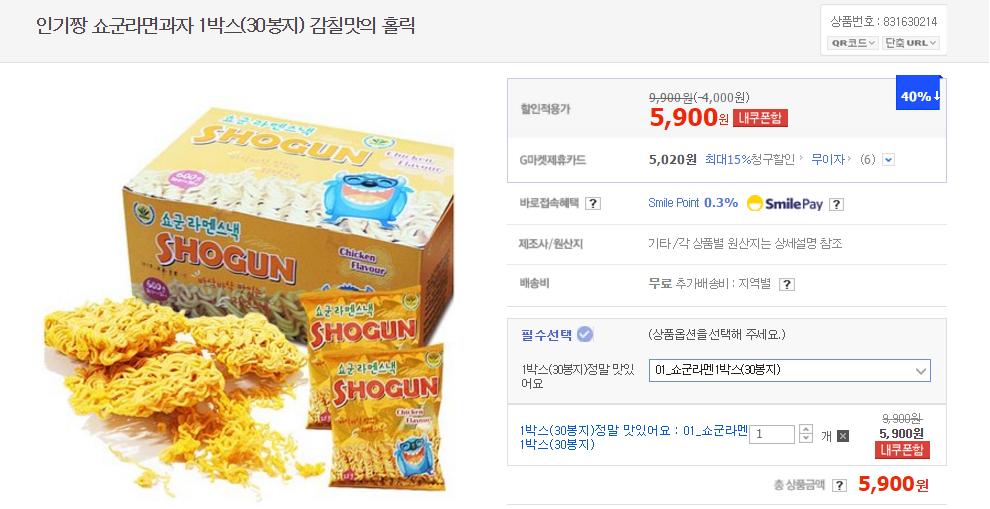Click help icon next to 추가배송비 지역별
990x509 pixels.
(x=786, y=284)
